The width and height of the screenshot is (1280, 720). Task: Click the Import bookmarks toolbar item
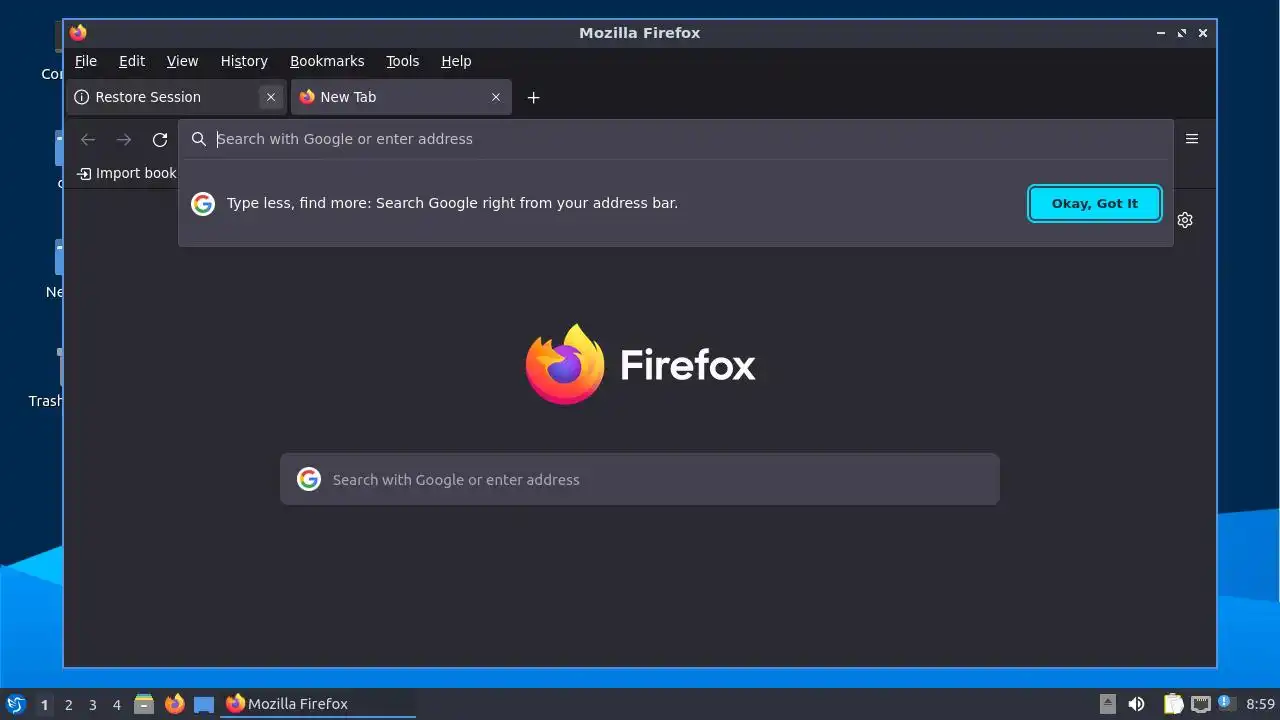(x=127, y=173)
